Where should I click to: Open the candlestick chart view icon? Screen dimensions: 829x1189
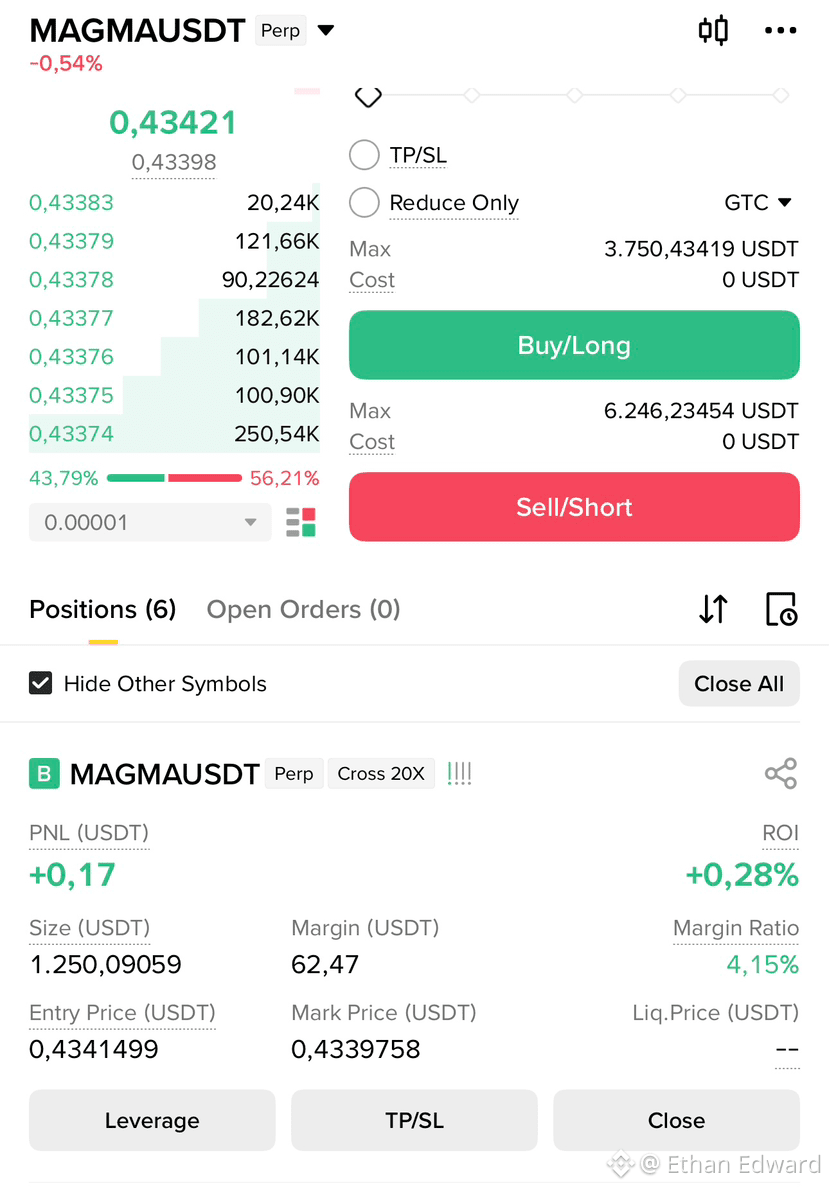point(713,30)
